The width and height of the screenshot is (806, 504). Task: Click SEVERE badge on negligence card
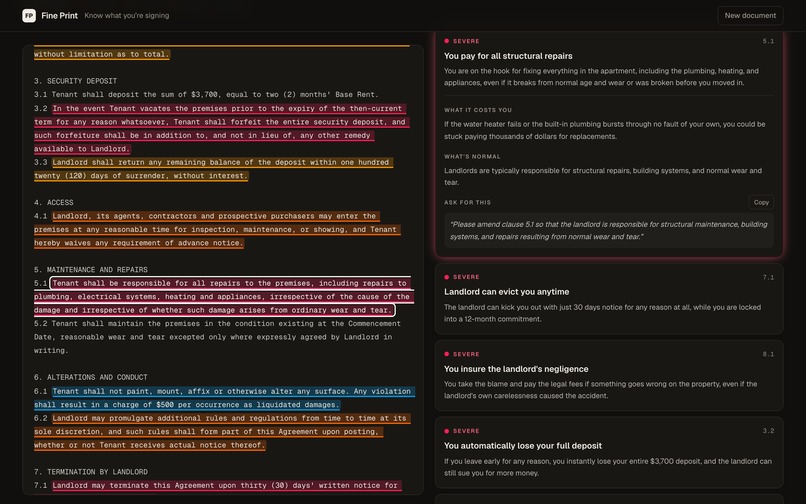[462, 354]
